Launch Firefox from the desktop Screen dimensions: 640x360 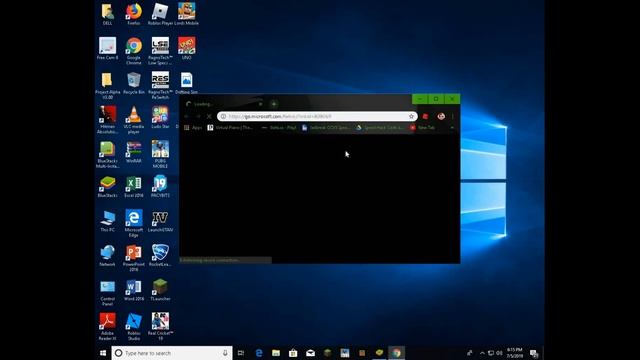point(133,14)
